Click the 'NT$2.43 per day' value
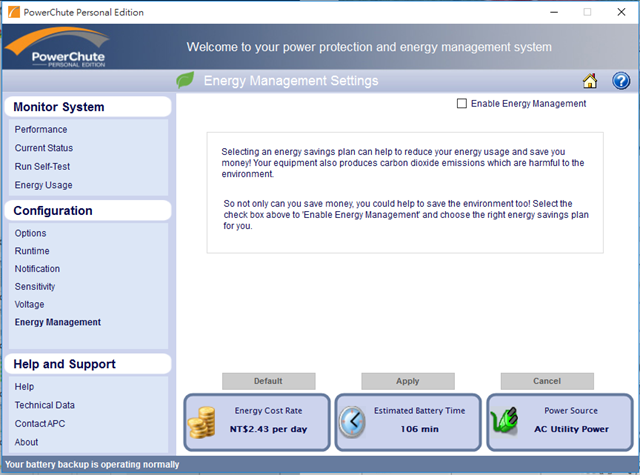Viewport: 640px width, 475px height. point(268,429)
